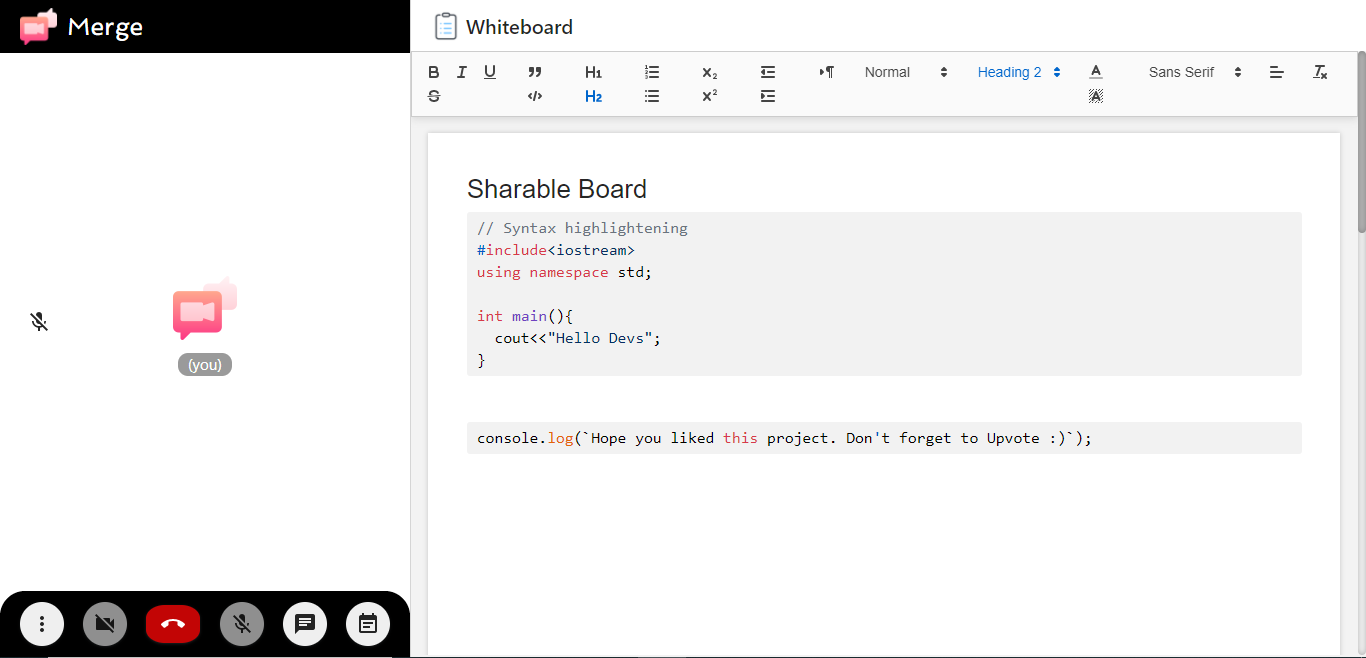Apply superscript formatting
This screenshot has height=658, width=1366.
[x=709, y=96]
